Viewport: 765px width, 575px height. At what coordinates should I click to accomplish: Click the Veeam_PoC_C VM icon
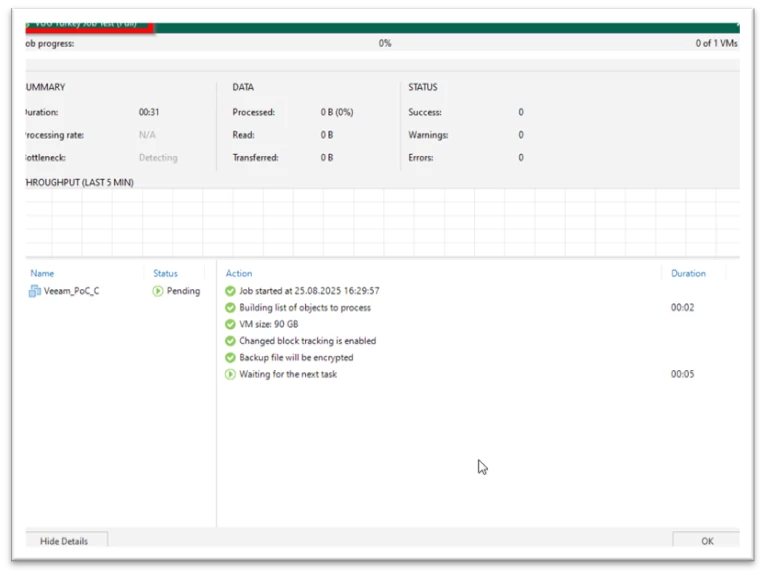click(35, 291)
